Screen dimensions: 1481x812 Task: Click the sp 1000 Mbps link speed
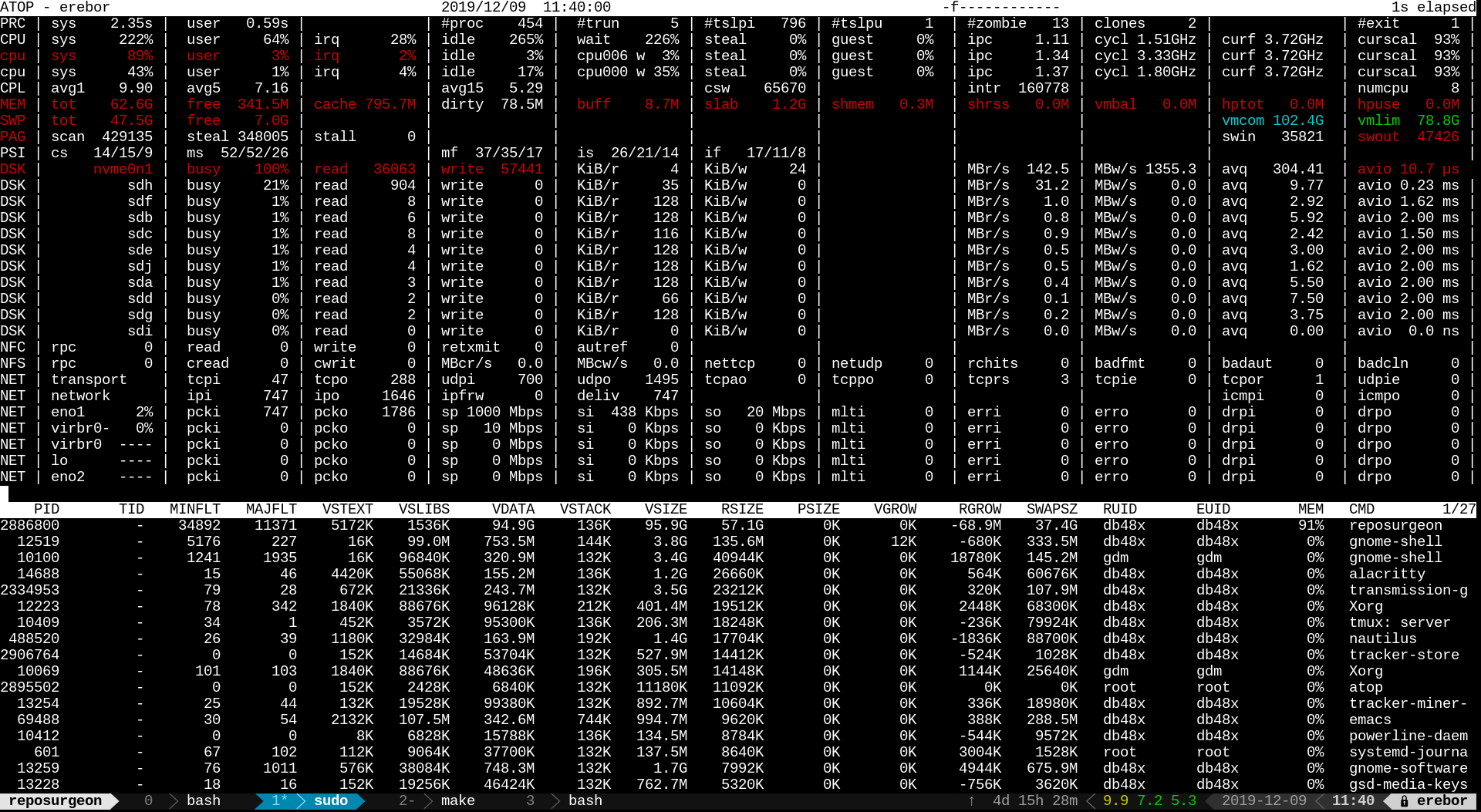coord(492,413)
